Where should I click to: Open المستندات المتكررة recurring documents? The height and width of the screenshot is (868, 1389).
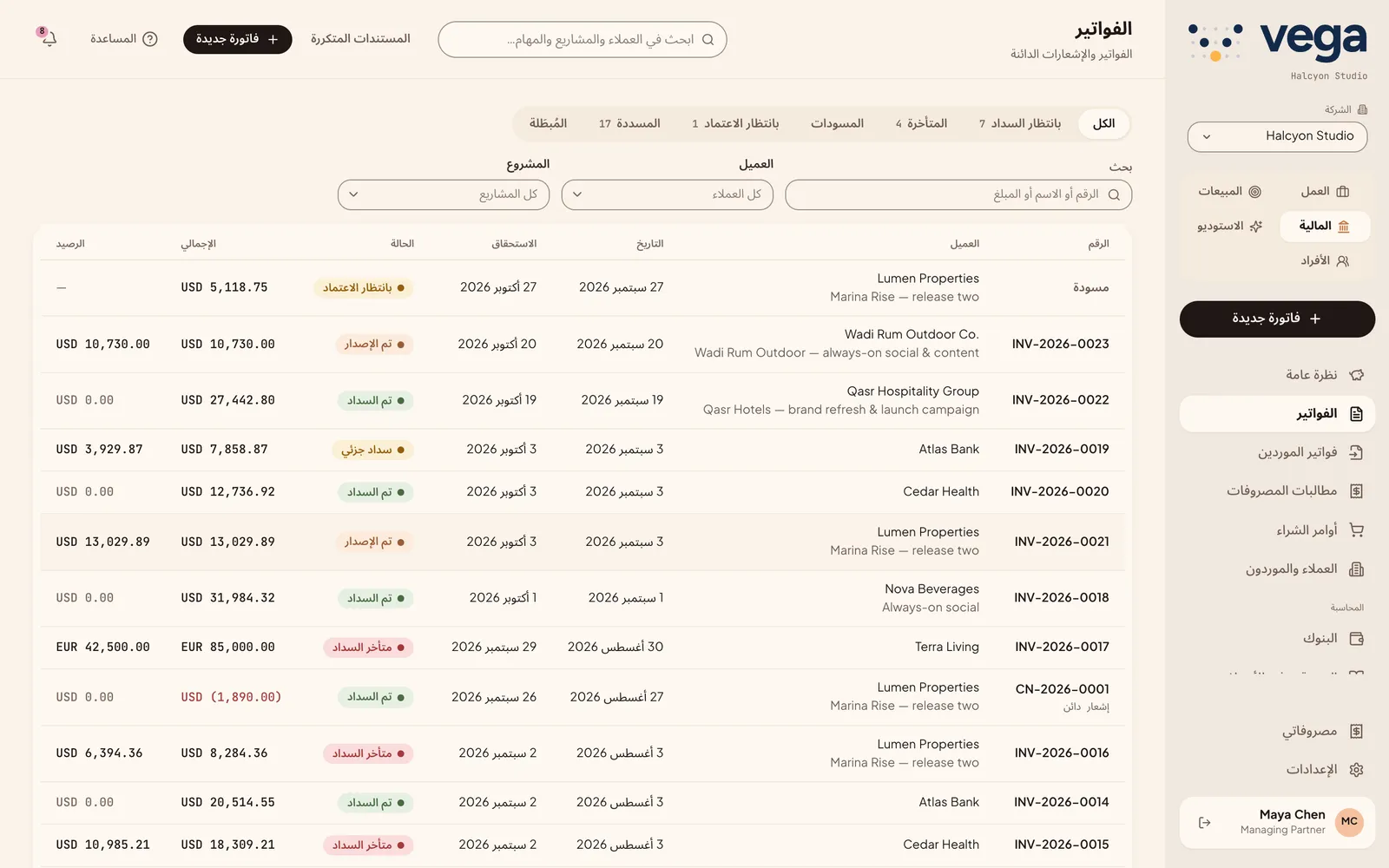pyautogui.click(x=360, y=39)
